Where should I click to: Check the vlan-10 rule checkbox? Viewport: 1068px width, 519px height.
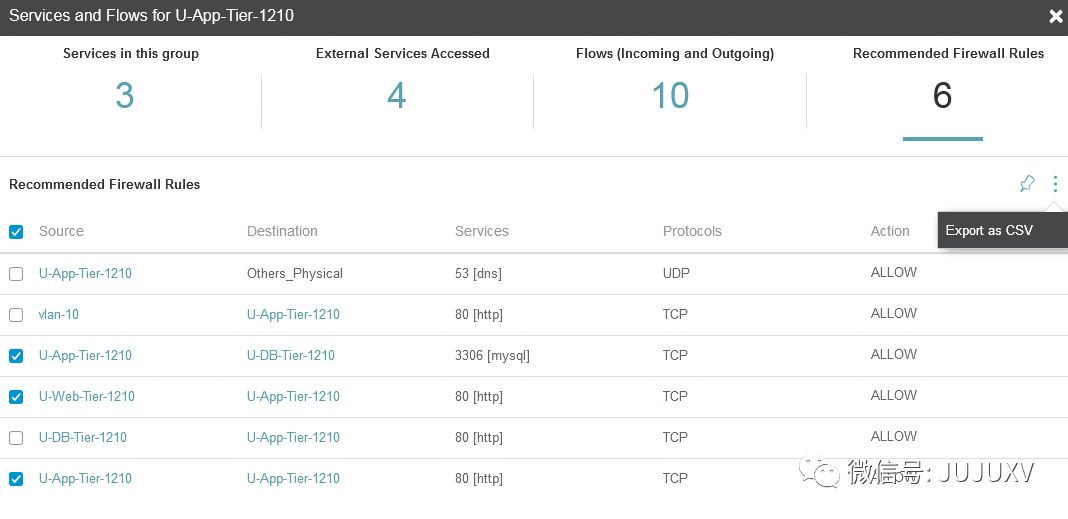click(16, 315)
